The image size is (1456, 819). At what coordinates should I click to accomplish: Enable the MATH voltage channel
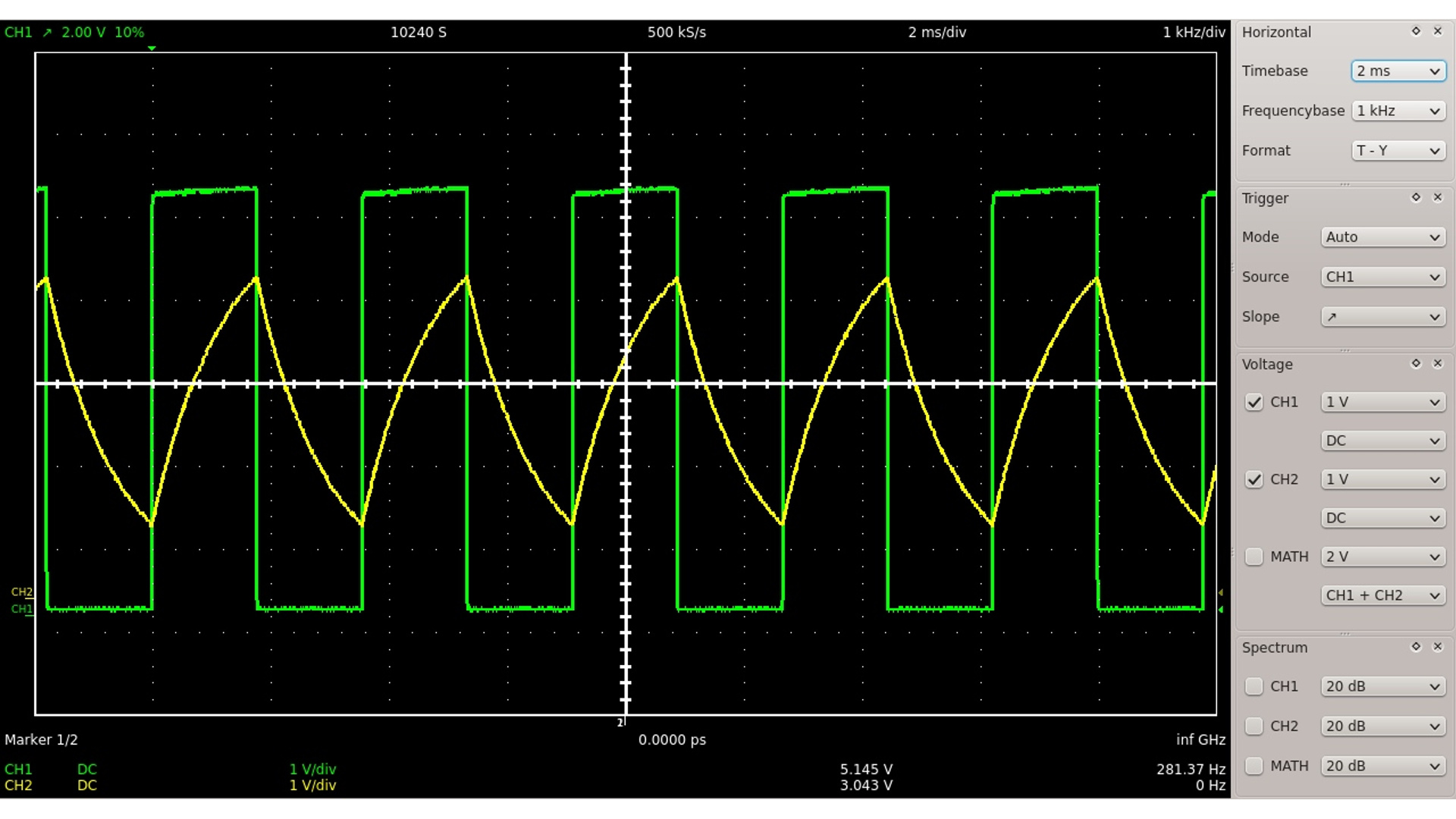[x=1254, y=557]
